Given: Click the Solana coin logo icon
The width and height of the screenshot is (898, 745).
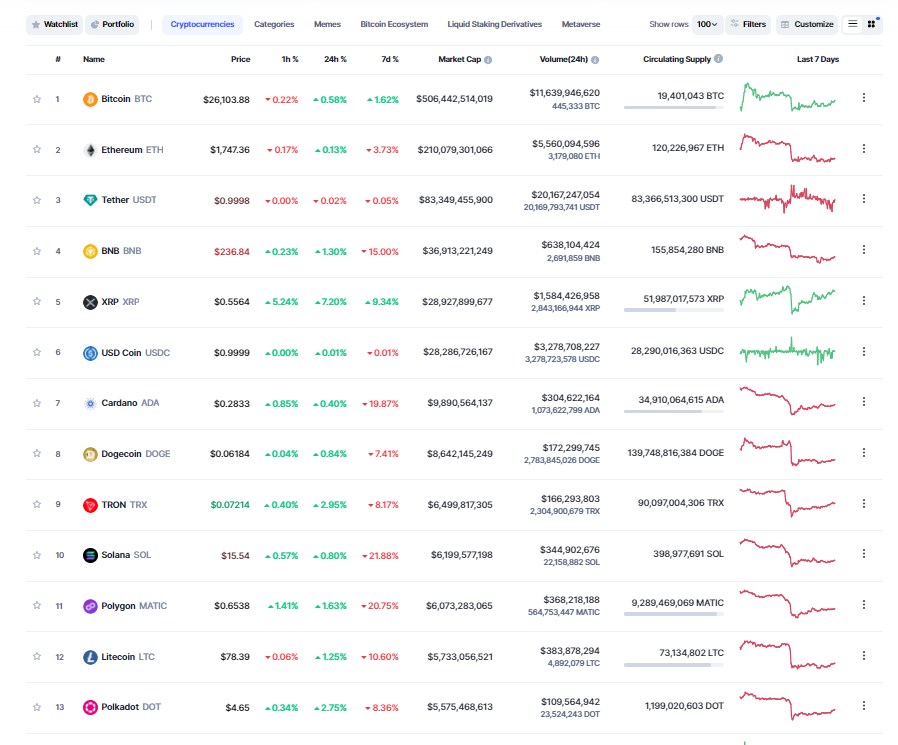Looking at the screenshot, I should (x=90, y=555).
